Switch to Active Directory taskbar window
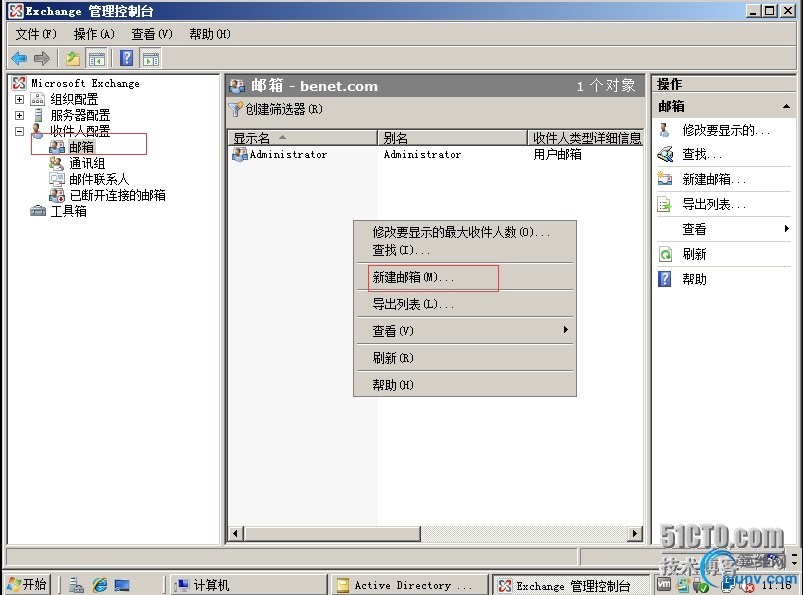 [410, 585]
